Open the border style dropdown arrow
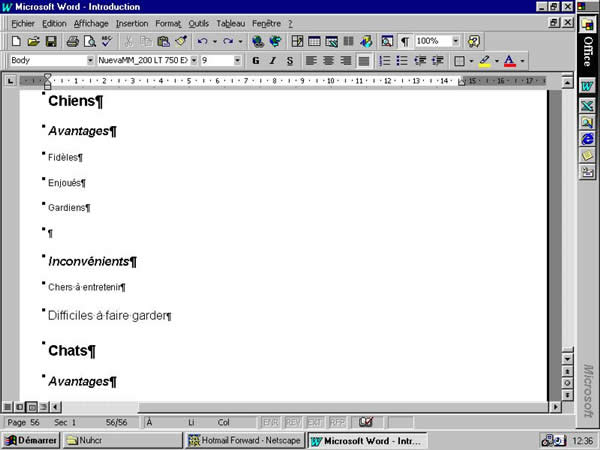This screenshot has width=600, height=450. click(471, 60)
